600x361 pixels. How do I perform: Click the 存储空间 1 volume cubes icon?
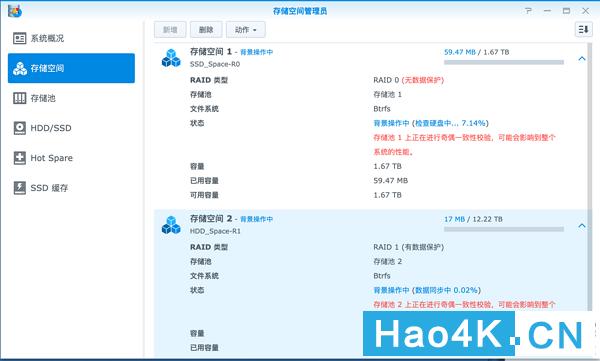[x=171, y=58]
